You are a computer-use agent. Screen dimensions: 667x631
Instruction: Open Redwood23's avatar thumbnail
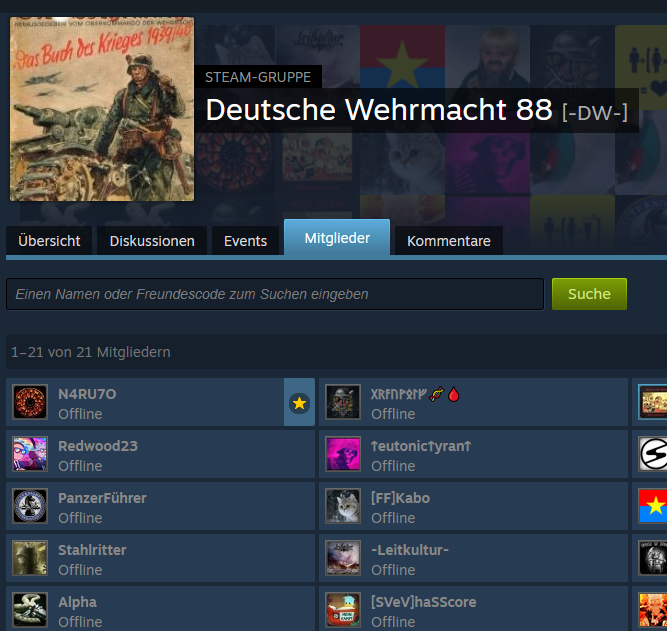(x=30, y=454)
